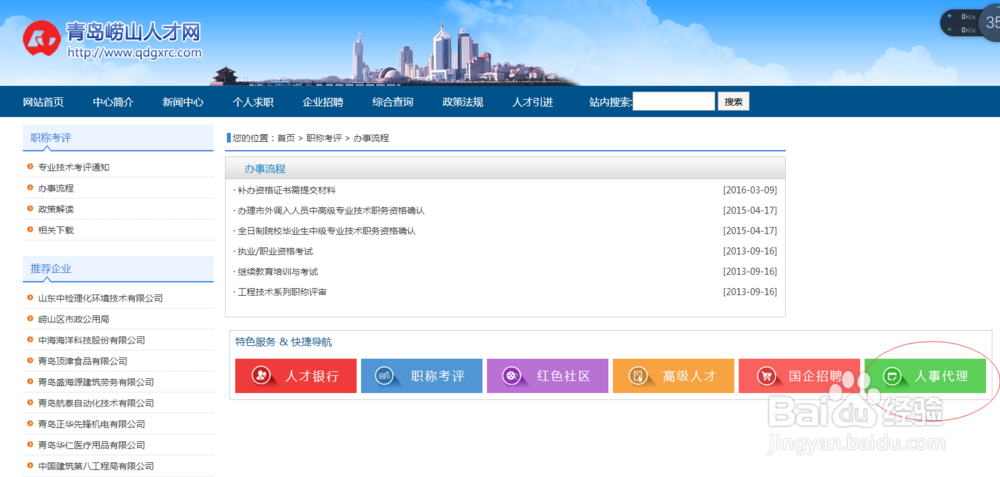Open the 执业/职业资格考试 article
This screenshot has width=1000, height=477.
click(x=275, y=251)
